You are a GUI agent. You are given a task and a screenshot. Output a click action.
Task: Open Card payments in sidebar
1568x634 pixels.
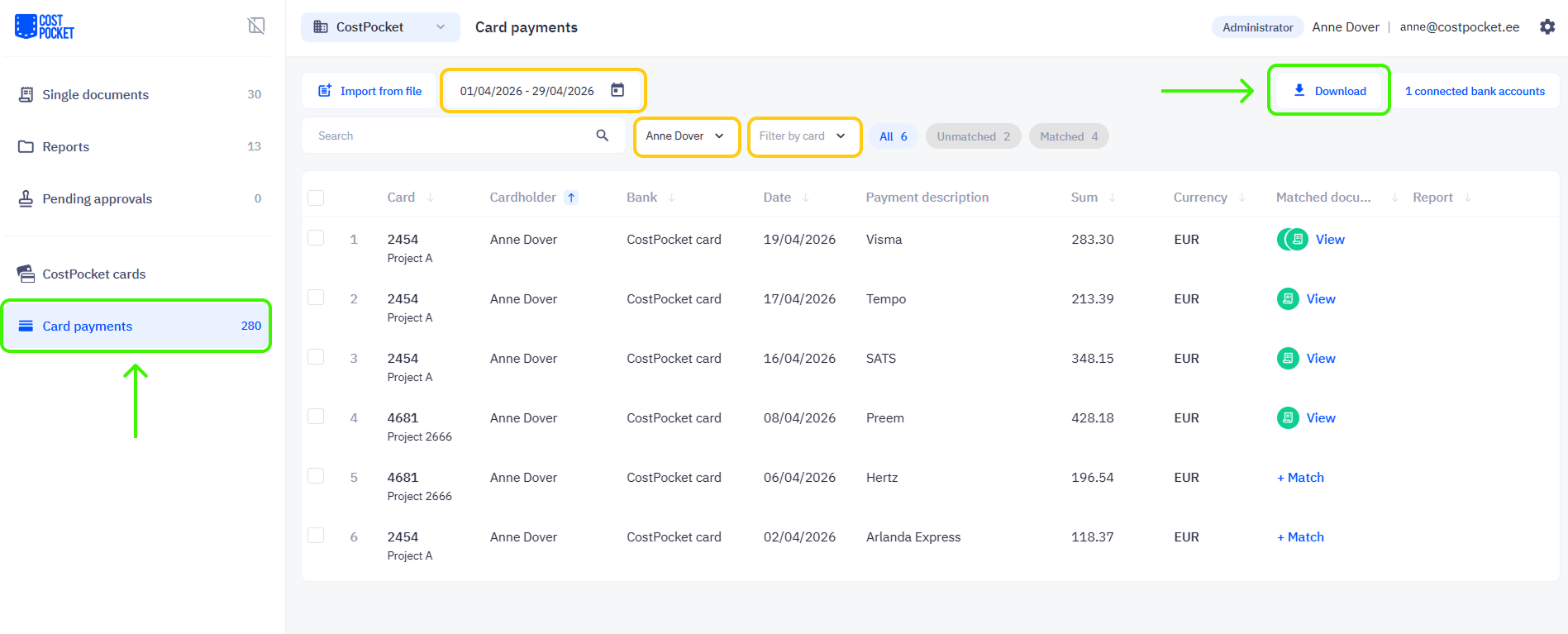(138, 326)
